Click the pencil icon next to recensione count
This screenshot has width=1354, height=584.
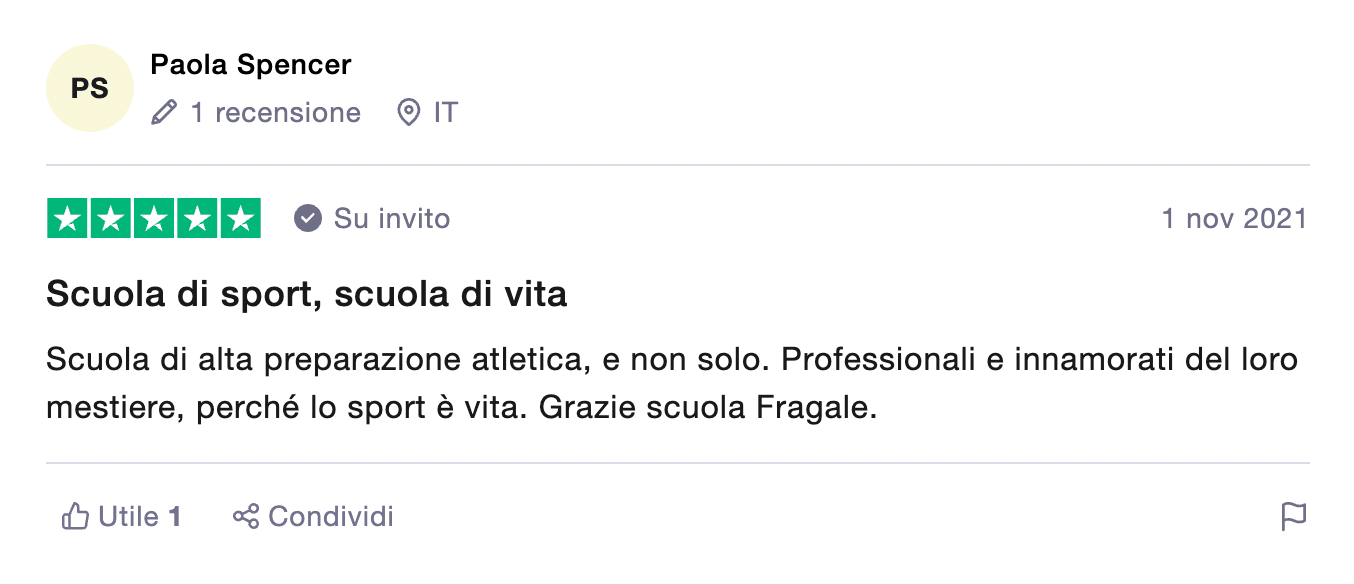coord(163,113)
